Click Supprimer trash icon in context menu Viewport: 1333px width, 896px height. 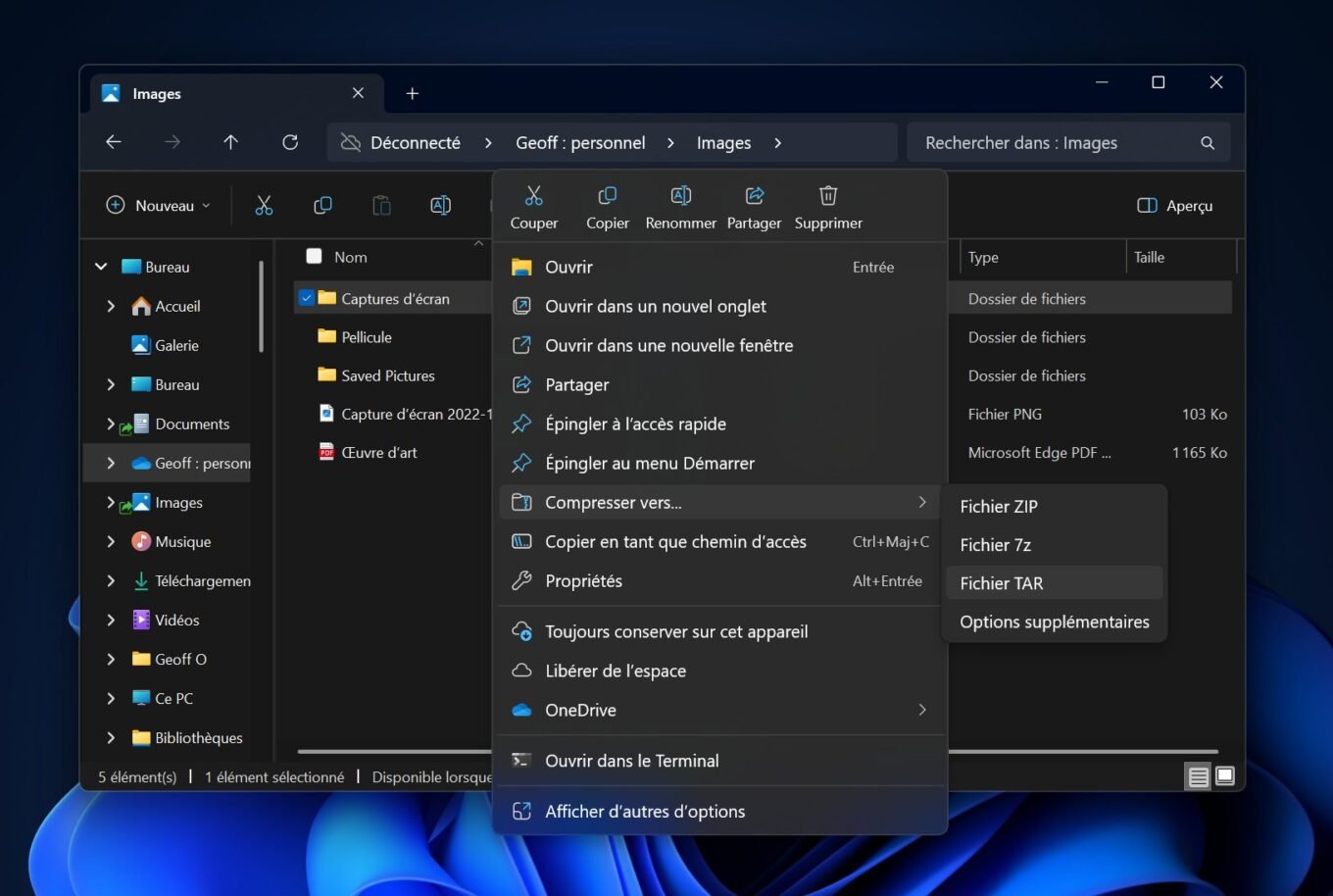click(828, 195)
